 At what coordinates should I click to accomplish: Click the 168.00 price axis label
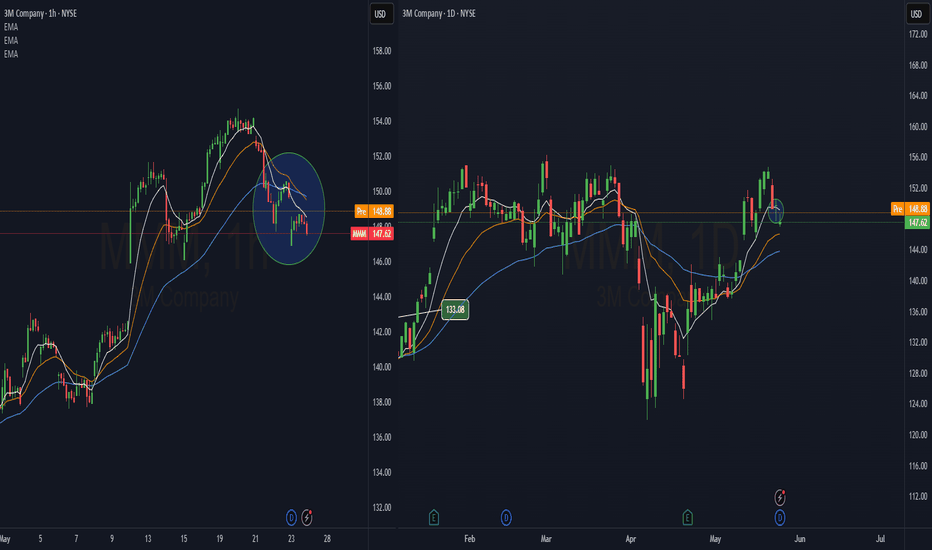click(x=918, y=65)
